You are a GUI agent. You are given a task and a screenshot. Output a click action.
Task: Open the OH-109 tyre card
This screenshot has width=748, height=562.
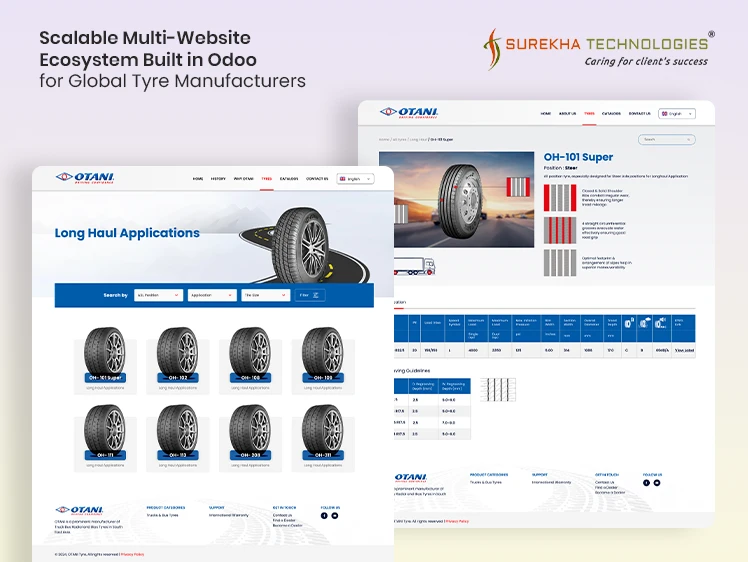[323, 360]
